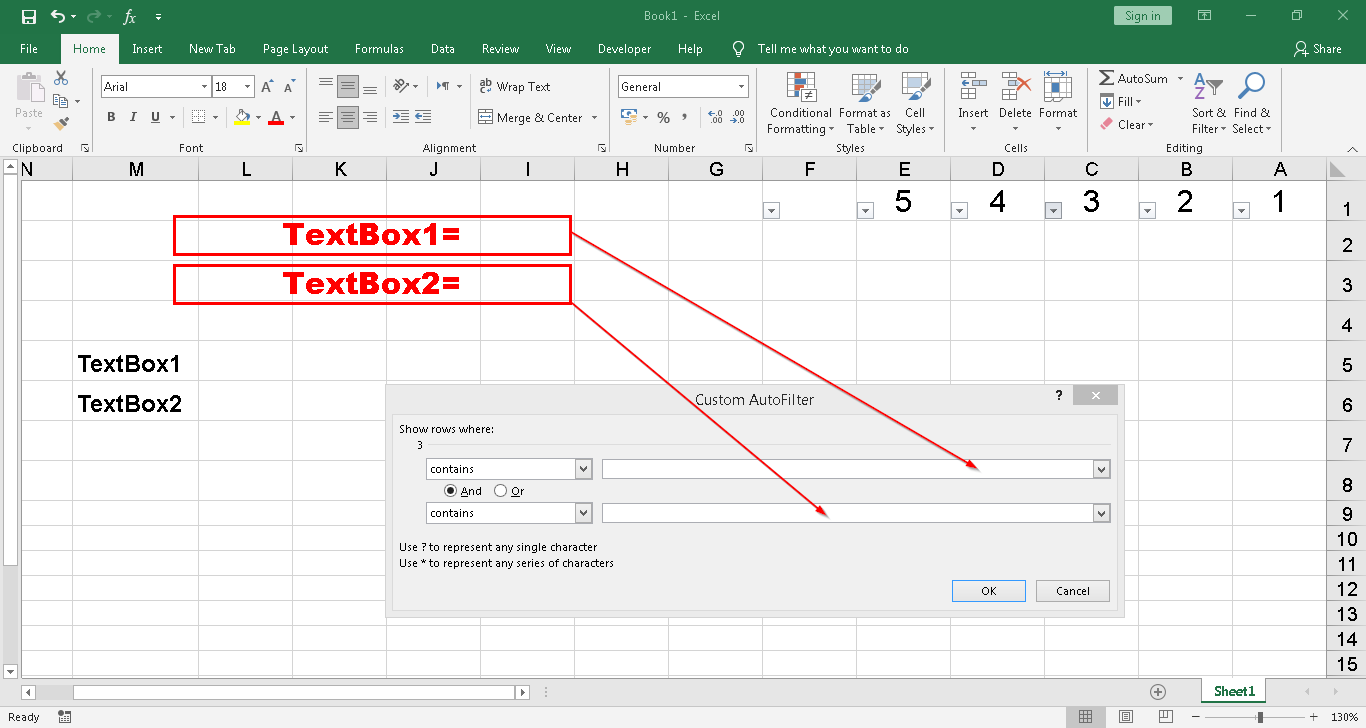Click the Insert Function fx icon
Image resolution: width=1366 pixels, height=728 pixels.
[x=130, y=16]
